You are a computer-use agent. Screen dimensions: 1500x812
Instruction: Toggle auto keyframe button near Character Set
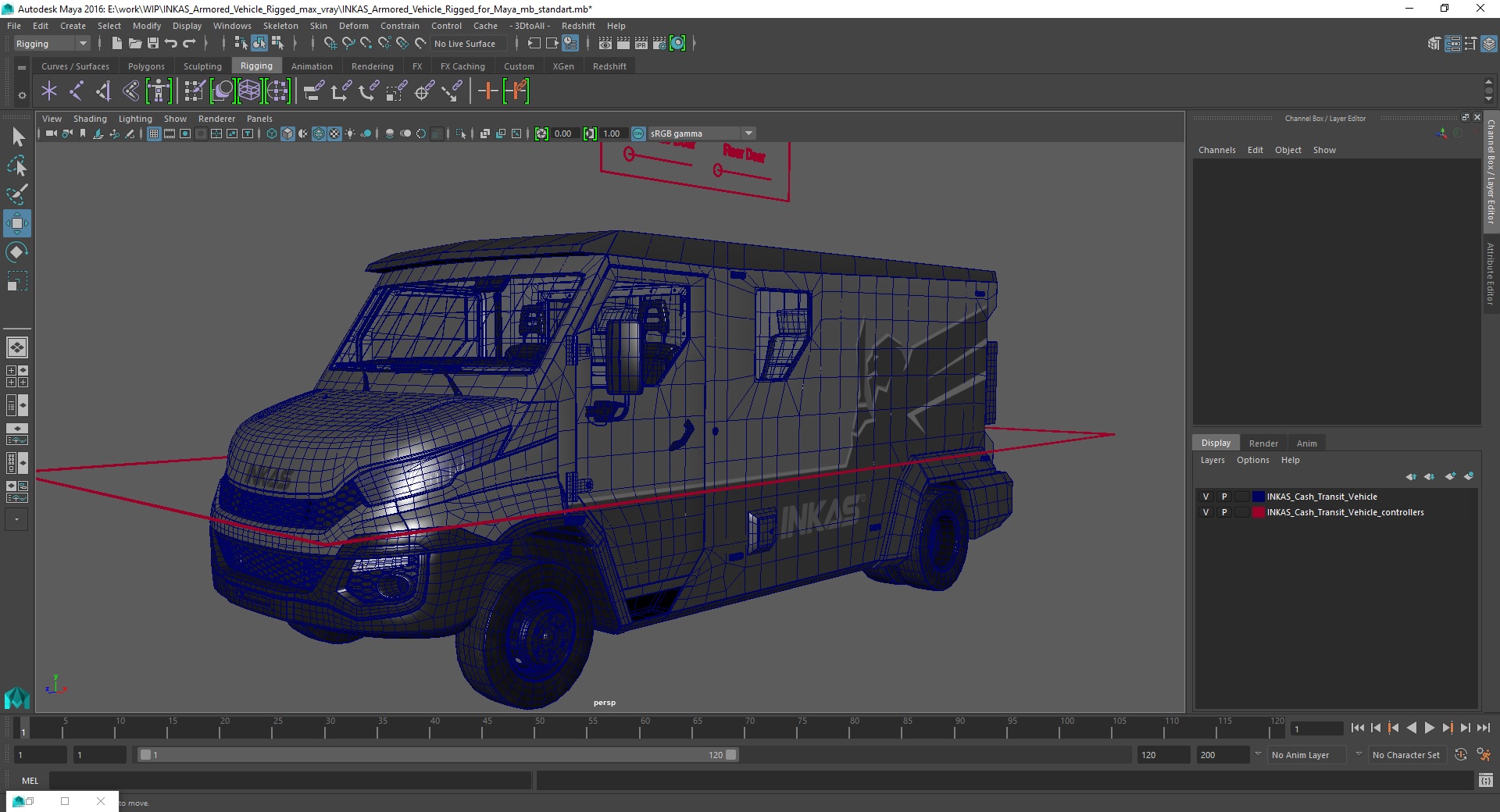pos(1461,755)
